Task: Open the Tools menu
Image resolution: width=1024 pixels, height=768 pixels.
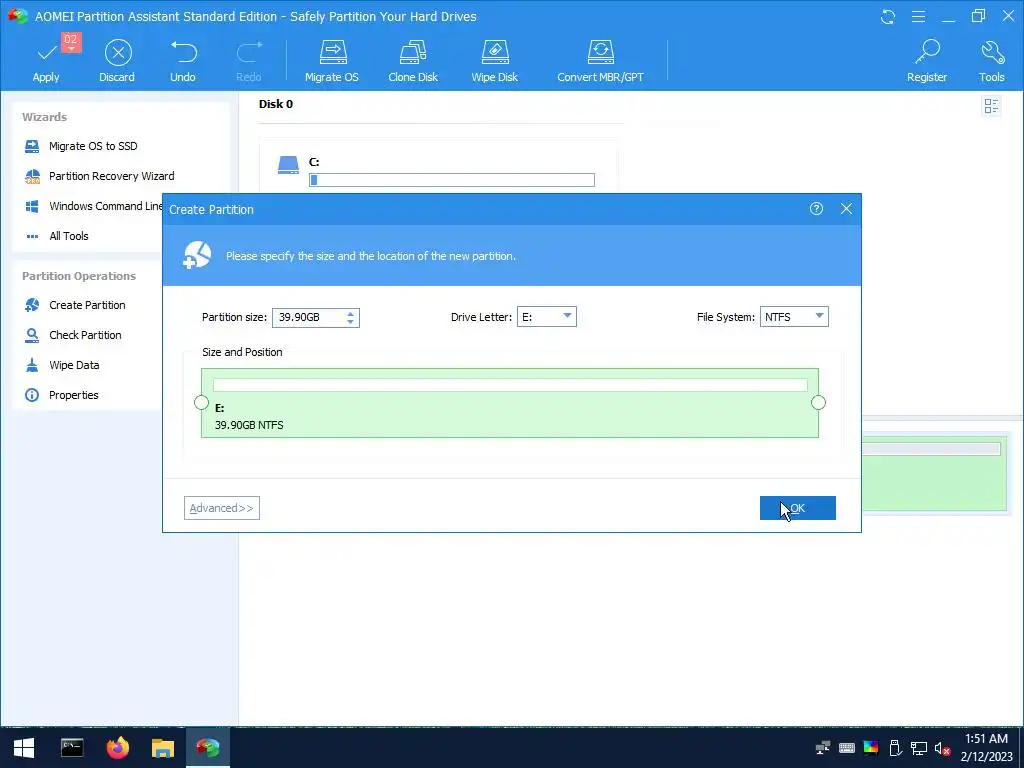Action: 991,61
